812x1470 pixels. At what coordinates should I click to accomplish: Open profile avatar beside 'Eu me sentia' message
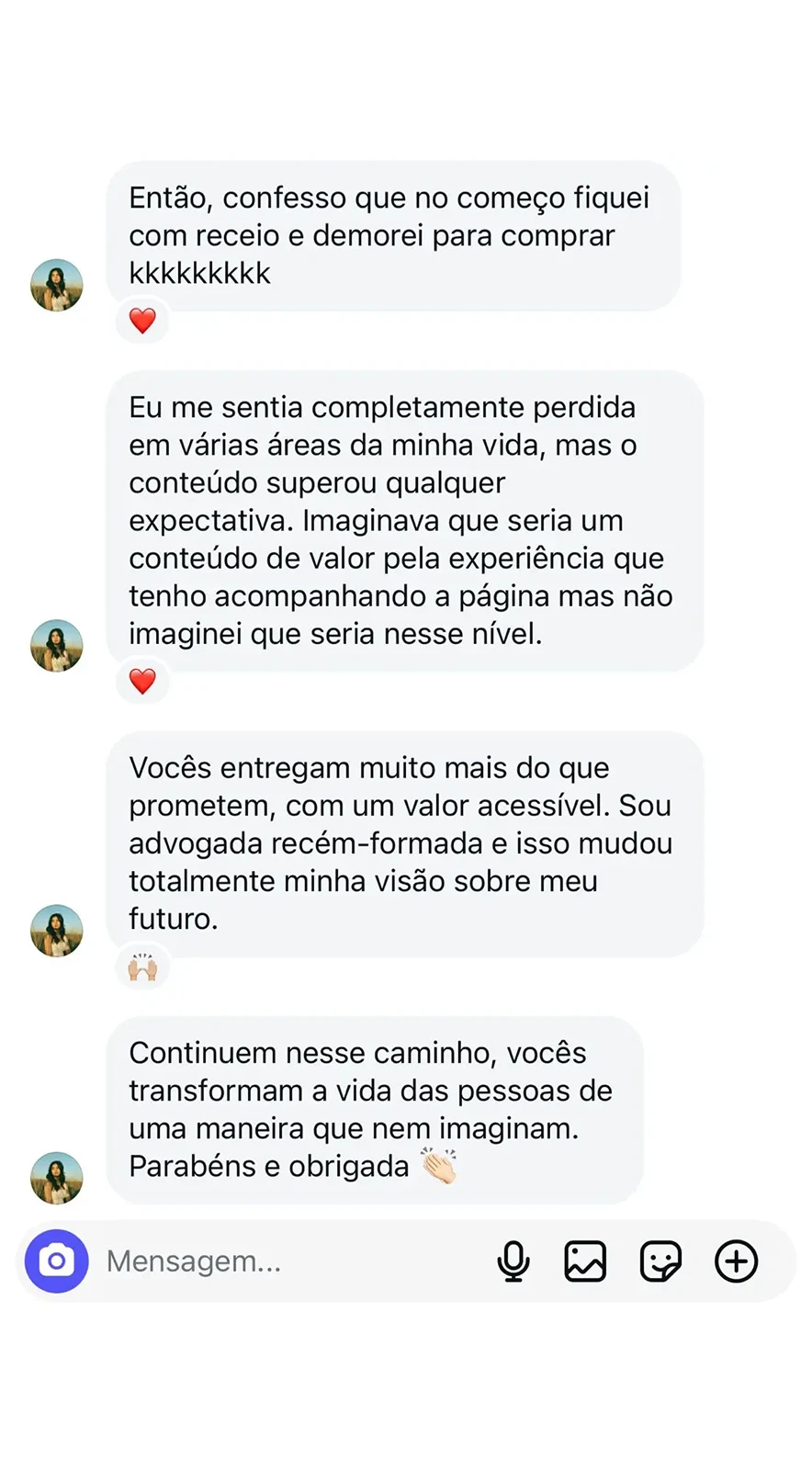tap(57, 645)
